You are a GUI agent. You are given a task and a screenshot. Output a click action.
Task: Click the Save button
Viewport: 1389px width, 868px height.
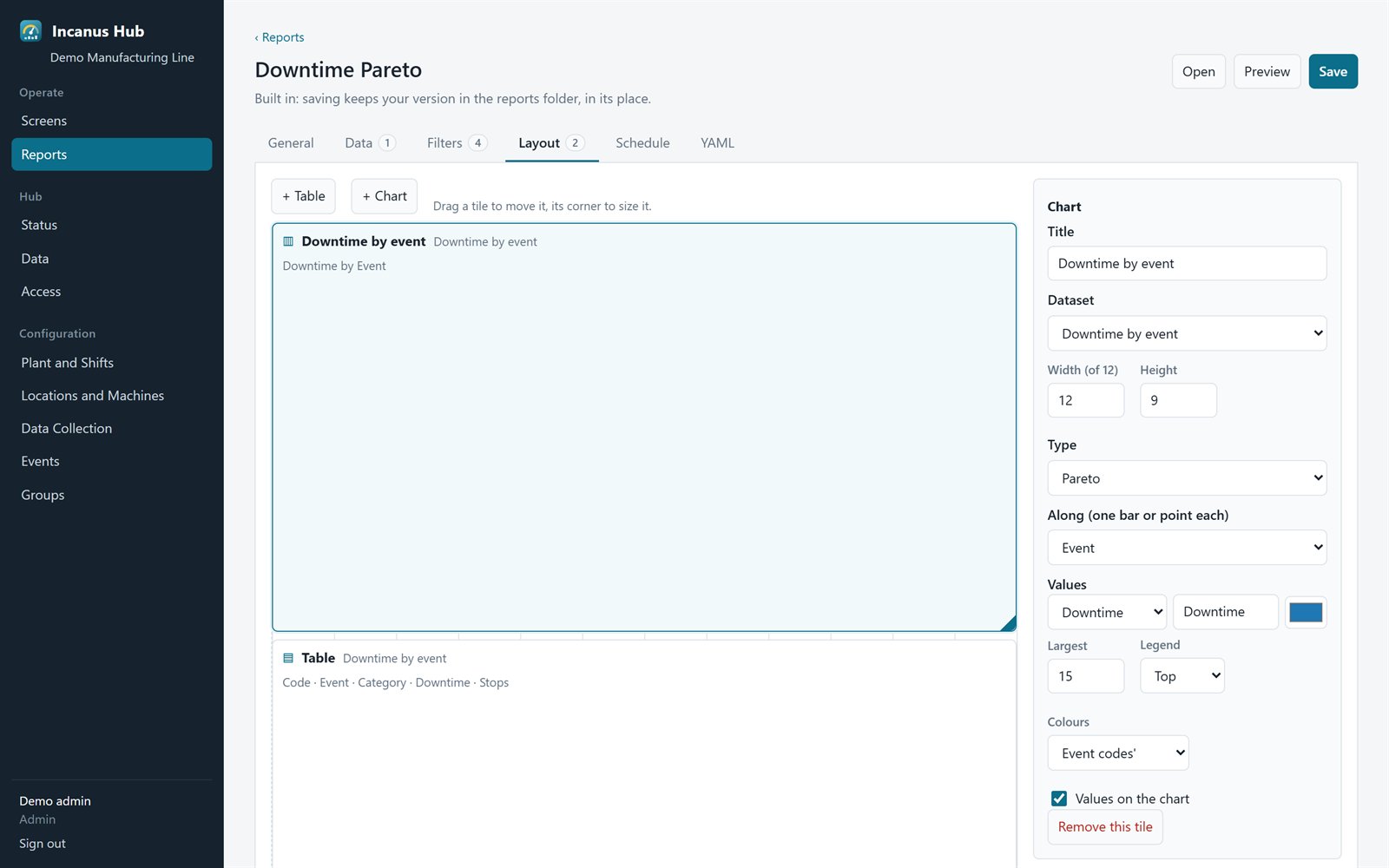[x=1333, y=72]
